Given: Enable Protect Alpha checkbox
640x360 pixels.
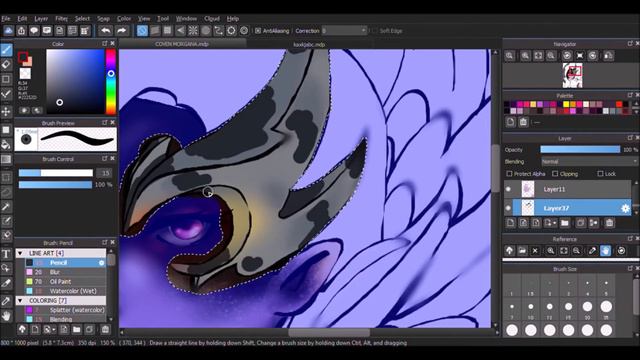Looking at the screenshot, I should [509, 174].
